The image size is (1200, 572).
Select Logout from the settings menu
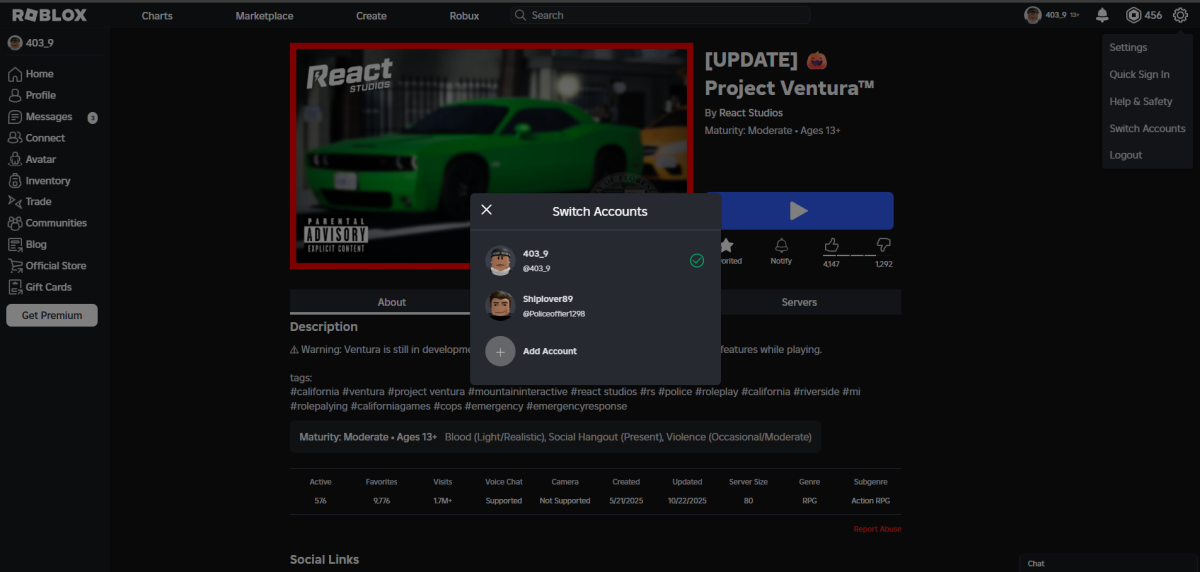(1125, 155)
